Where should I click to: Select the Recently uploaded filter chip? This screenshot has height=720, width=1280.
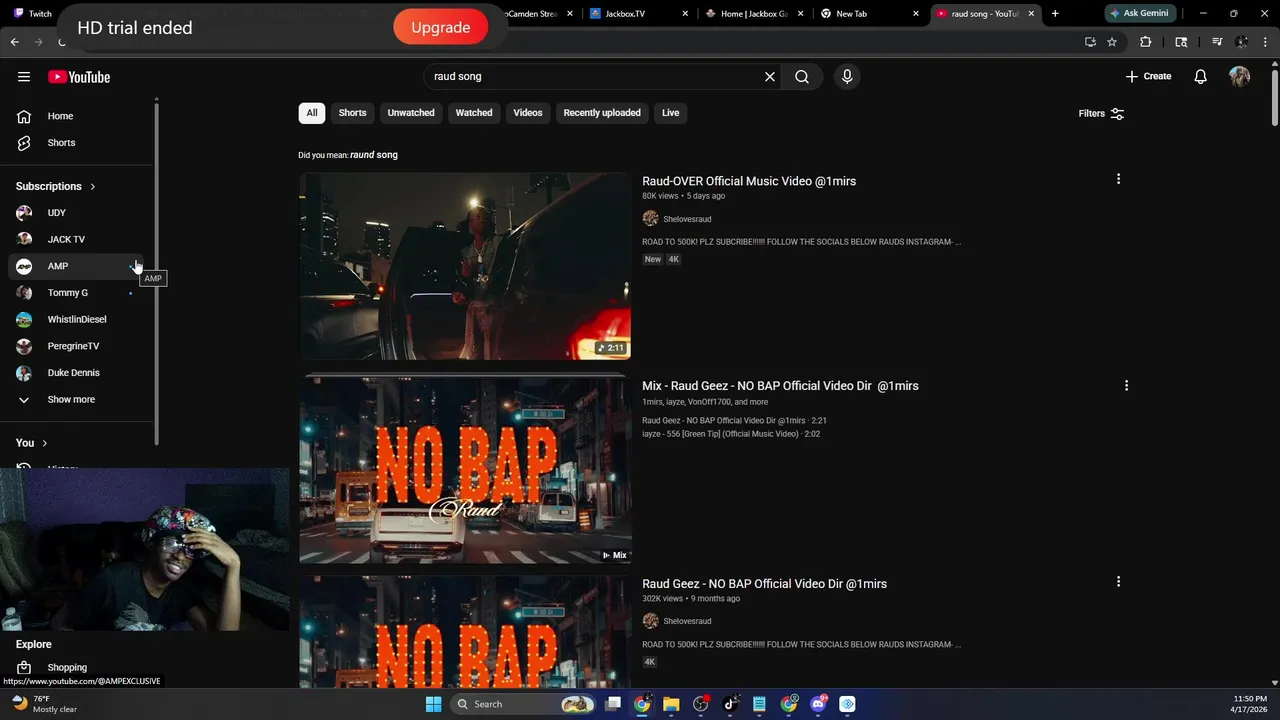click(x=602, y=113)
